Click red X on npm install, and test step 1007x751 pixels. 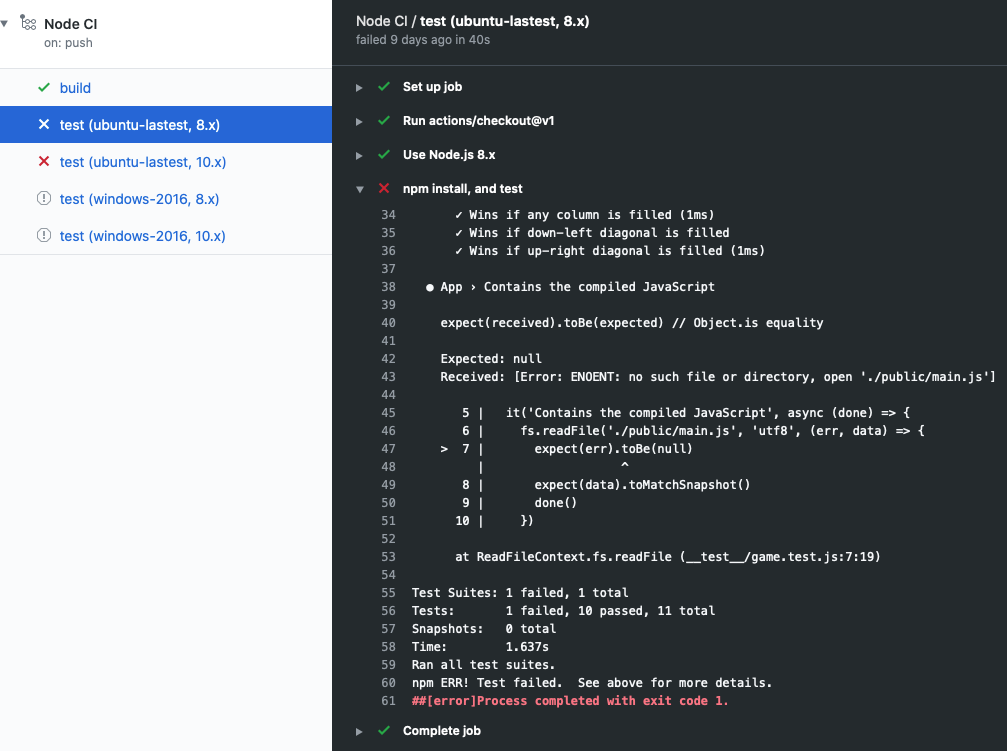(383, 188)
